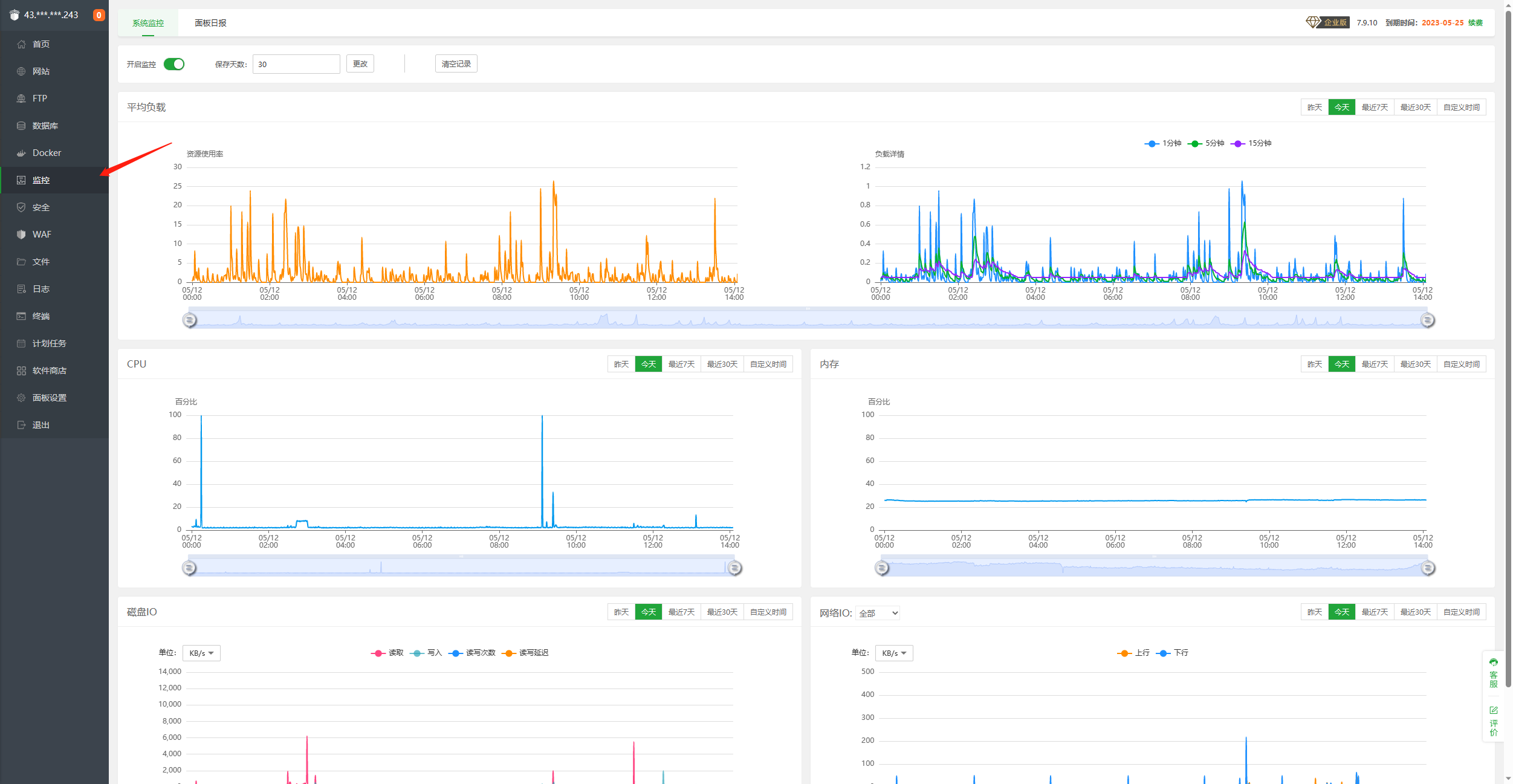
Task: Toggle the 15分钟 legend series
Action: click(x=1251, y=143)
